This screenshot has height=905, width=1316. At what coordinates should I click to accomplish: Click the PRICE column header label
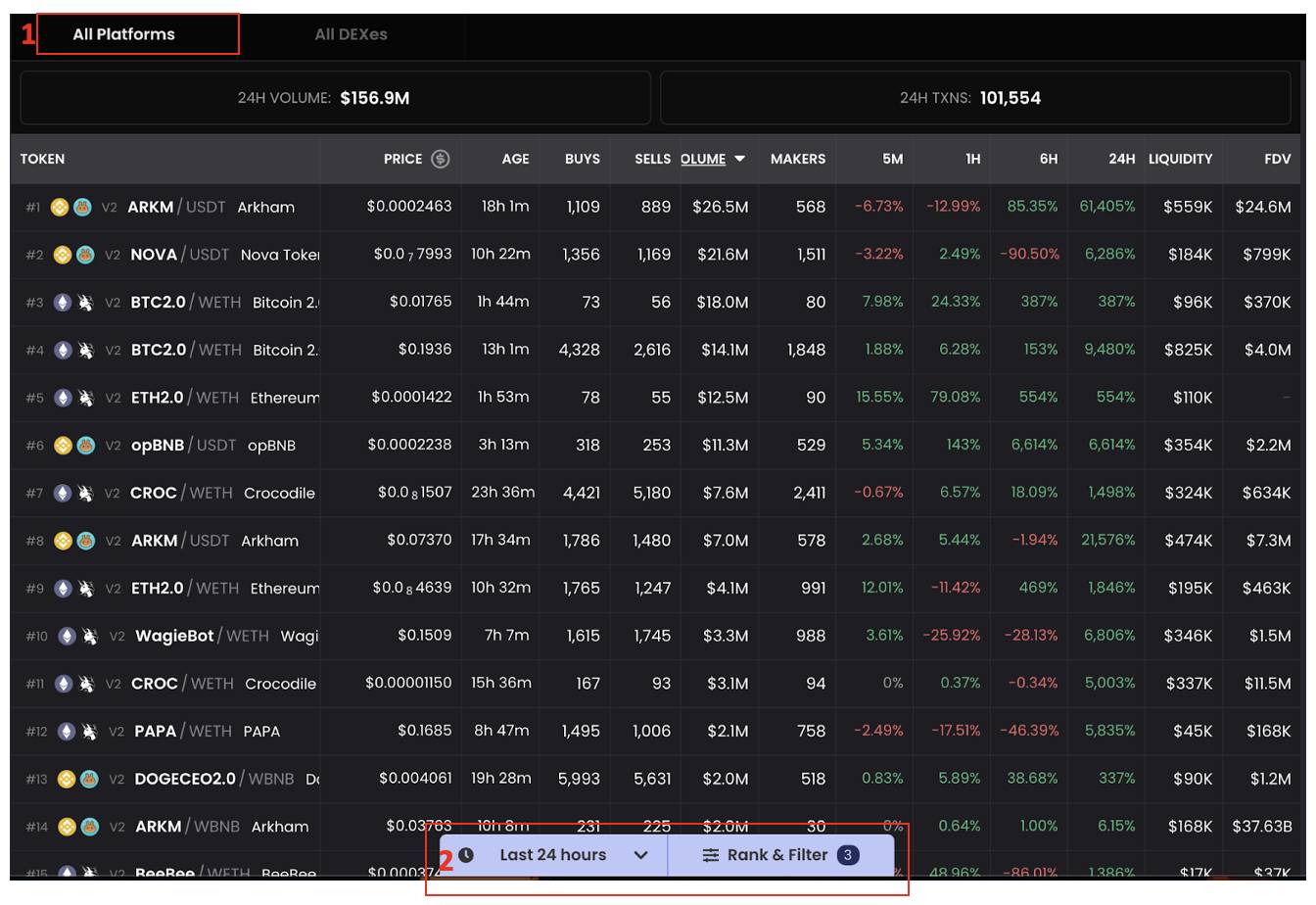(402, 159)
